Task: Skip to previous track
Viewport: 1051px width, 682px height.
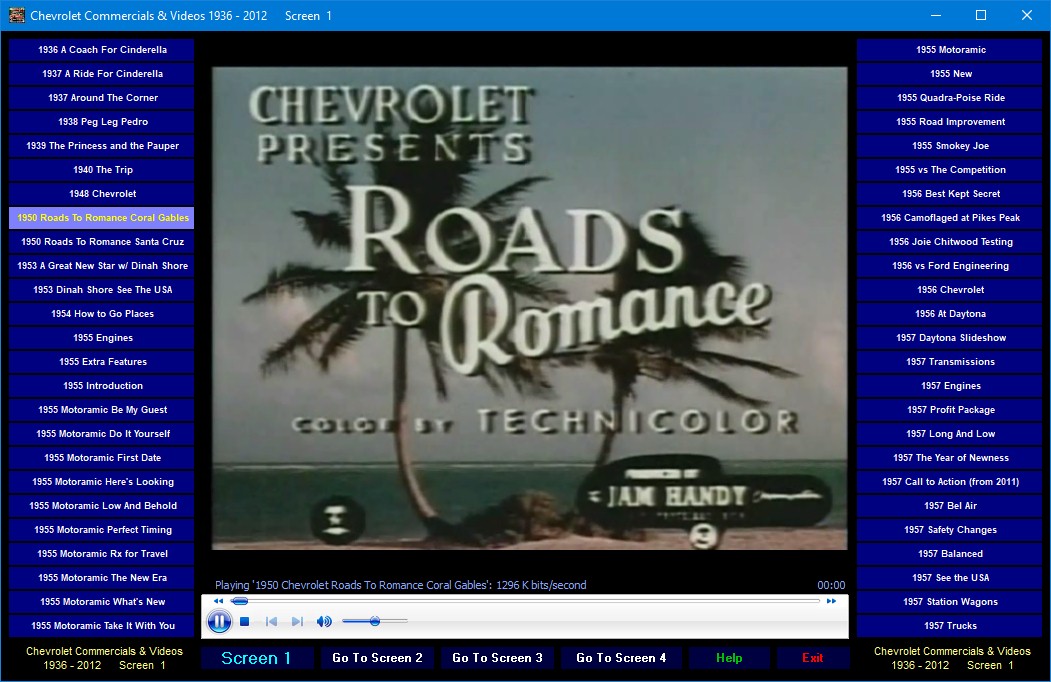Action: [271, 622]
